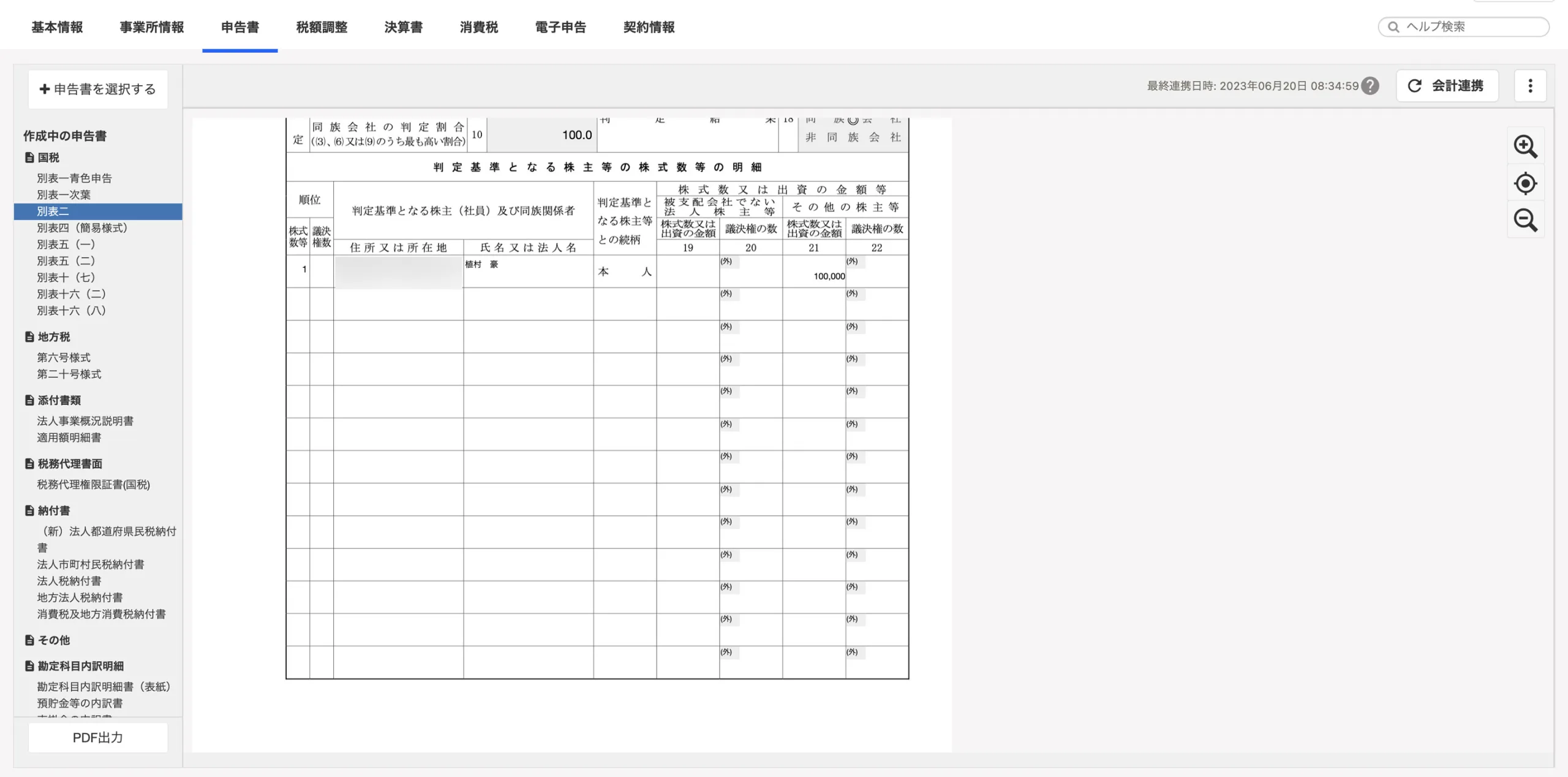Open （新）法人都道府県民税納付書

(107, 539)
